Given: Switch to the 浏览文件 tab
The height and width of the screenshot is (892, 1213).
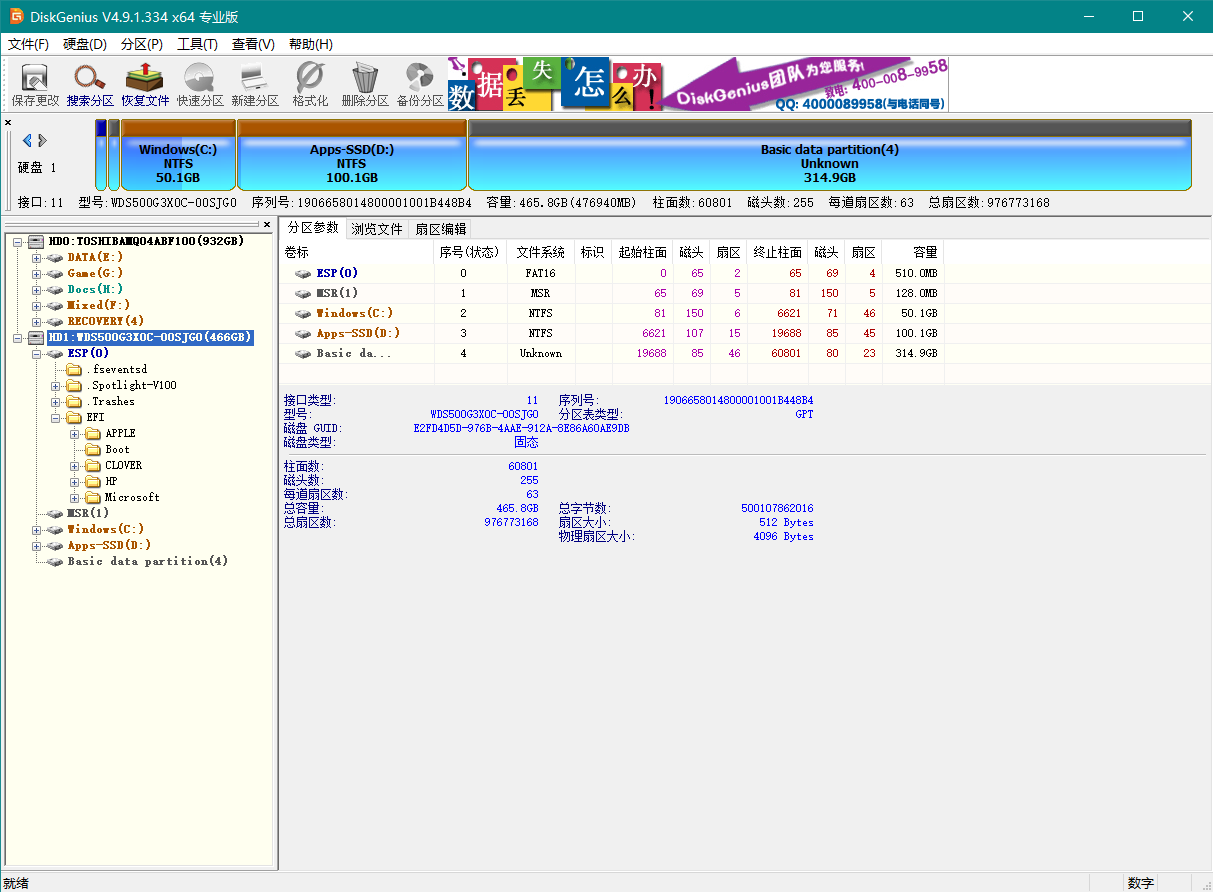Looking at the screenshot, I should [x=377, y=229].
